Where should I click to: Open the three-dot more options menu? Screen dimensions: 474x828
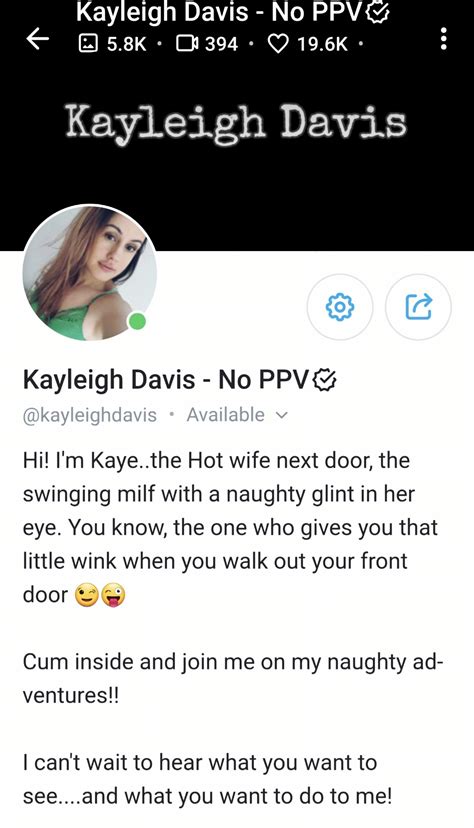coord(444,39)
